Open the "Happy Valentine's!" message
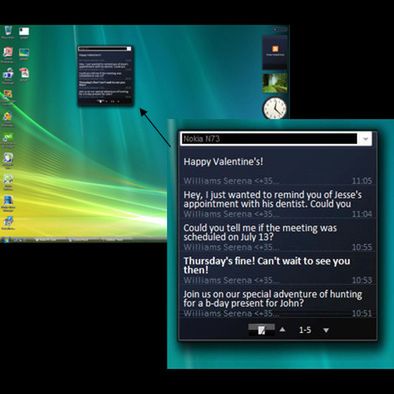The height and width of the screenshot is (394, 394). click(223, 162)
